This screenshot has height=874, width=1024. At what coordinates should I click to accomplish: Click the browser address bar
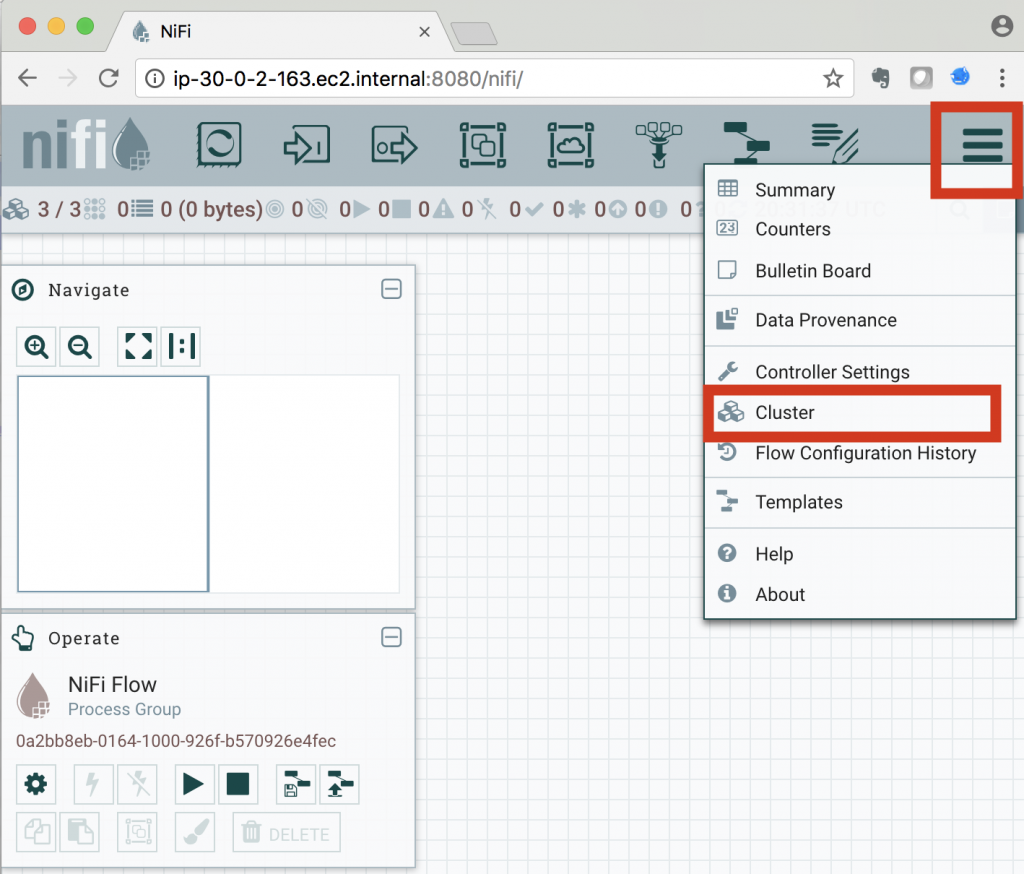point(450,76)
